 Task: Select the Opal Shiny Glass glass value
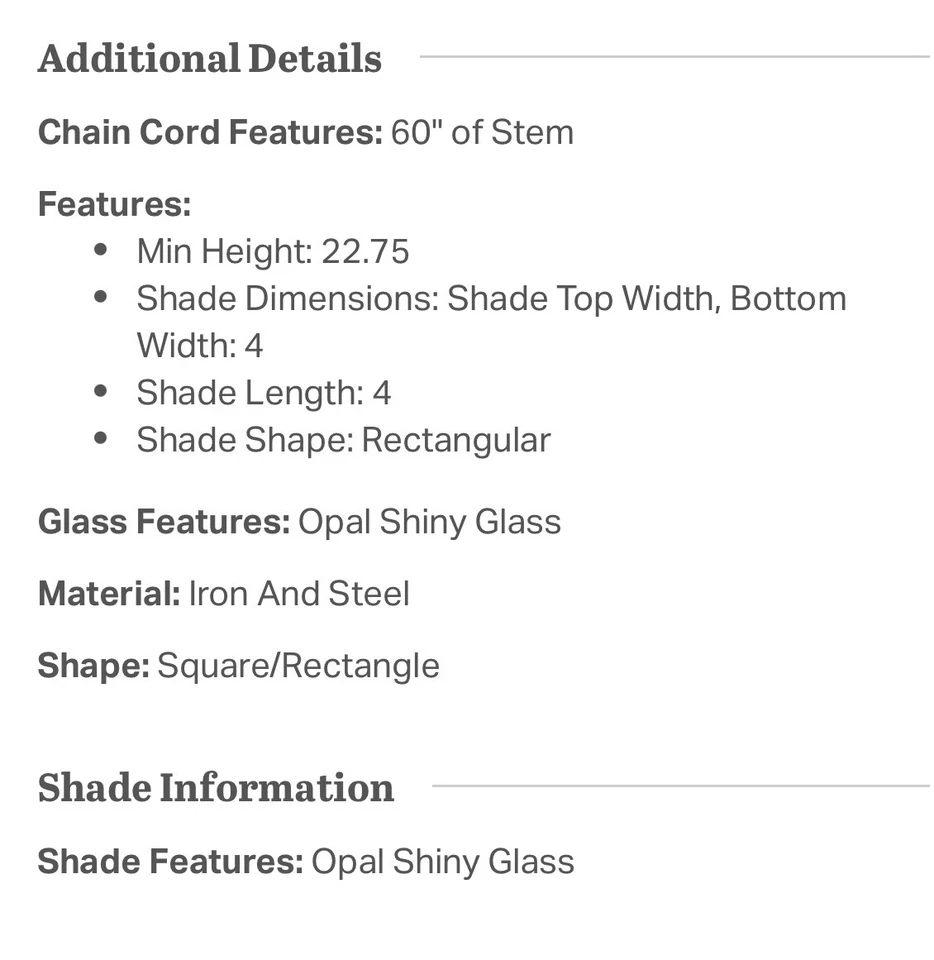430,522
